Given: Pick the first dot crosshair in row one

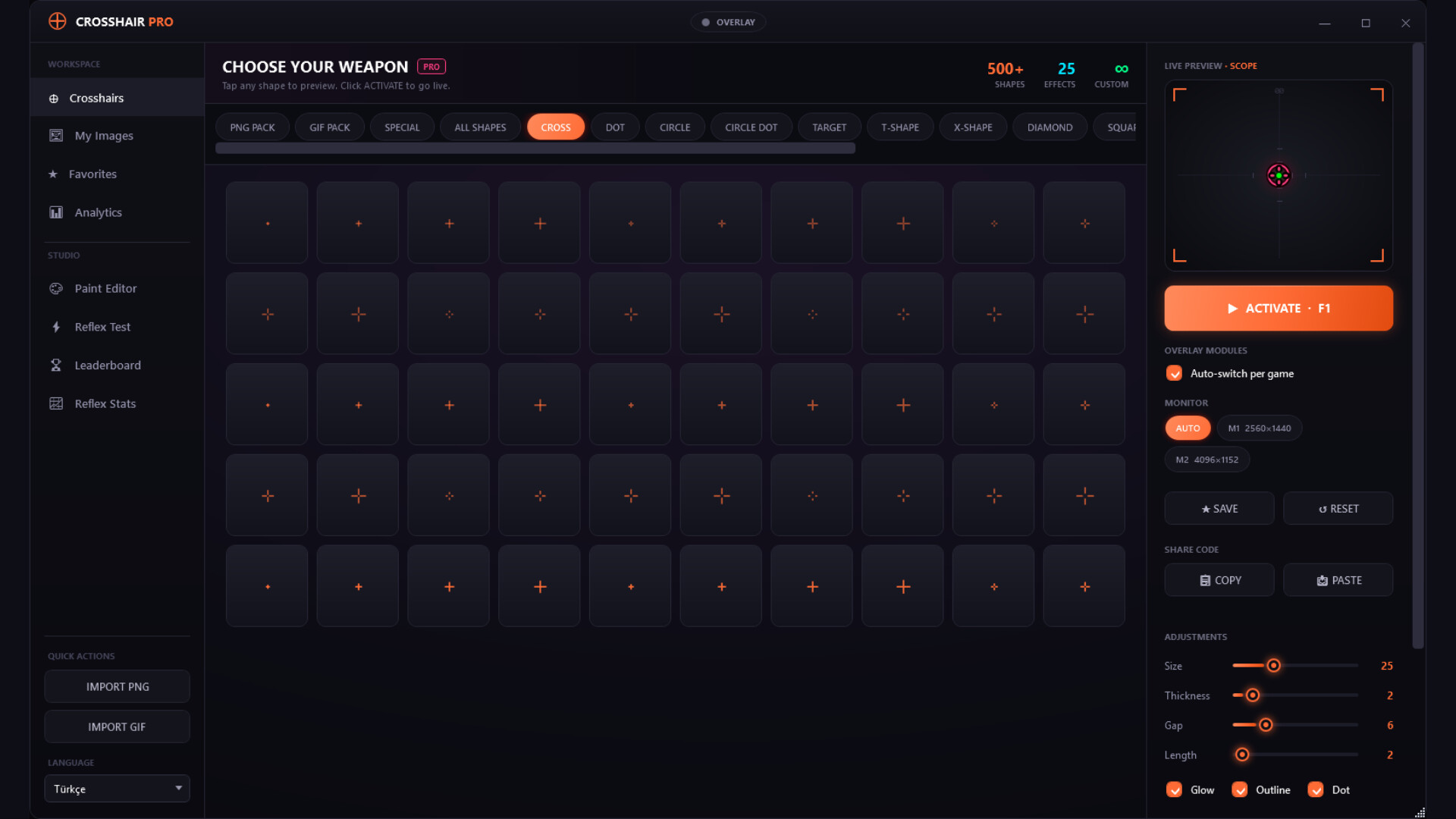Looking at the screenshot, I should pyautogui.click(x=267, y=223).
